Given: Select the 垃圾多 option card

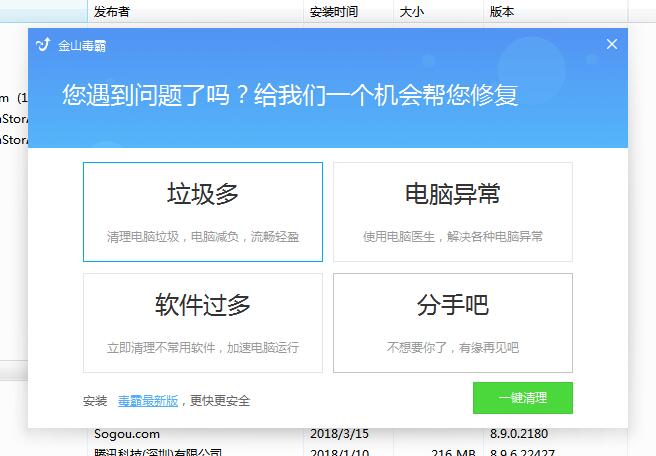Looking at the screenshot, I should (x=203, y=212).
